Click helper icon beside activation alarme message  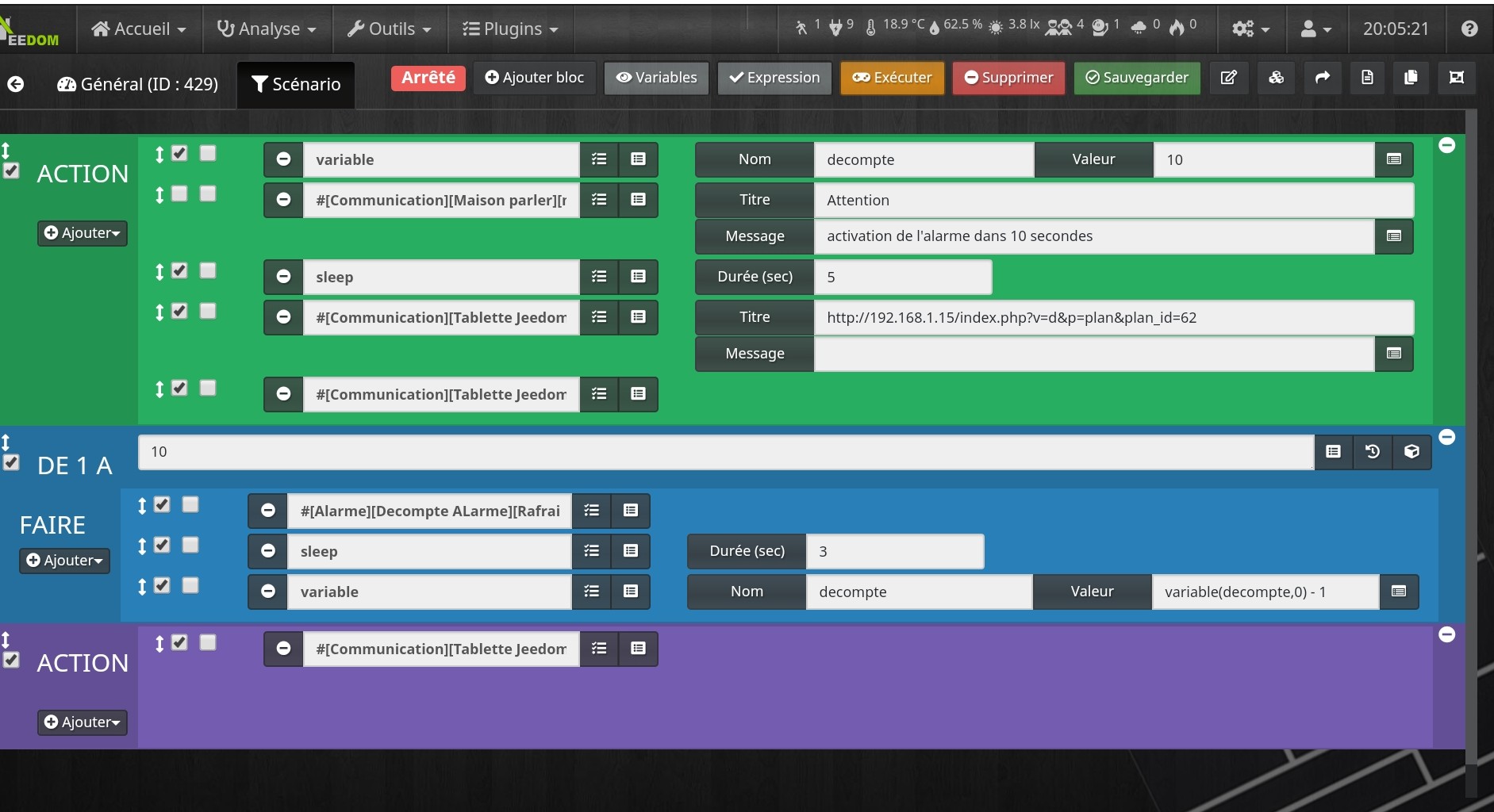1393,236
